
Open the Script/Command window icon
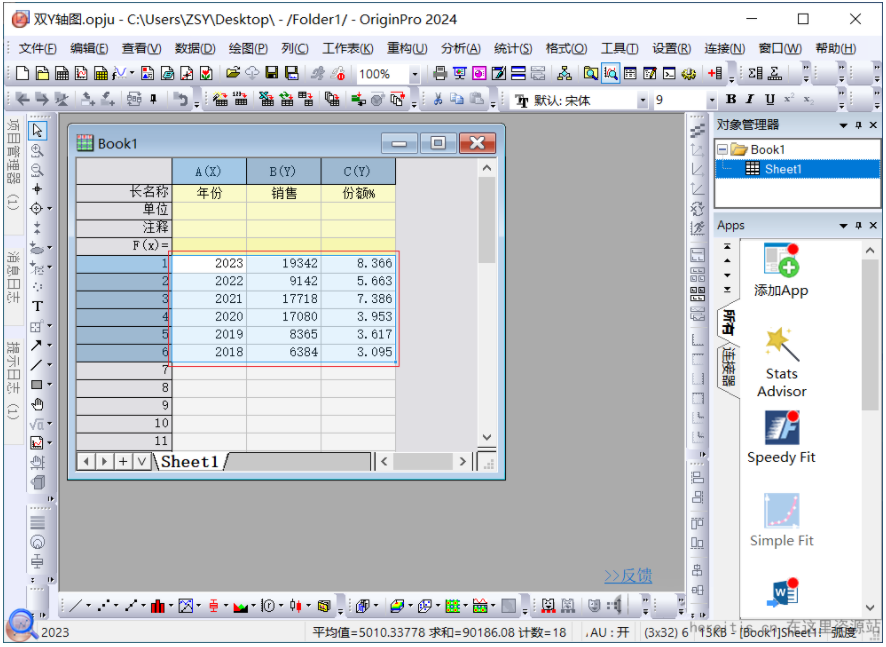(x=669, y=73)
